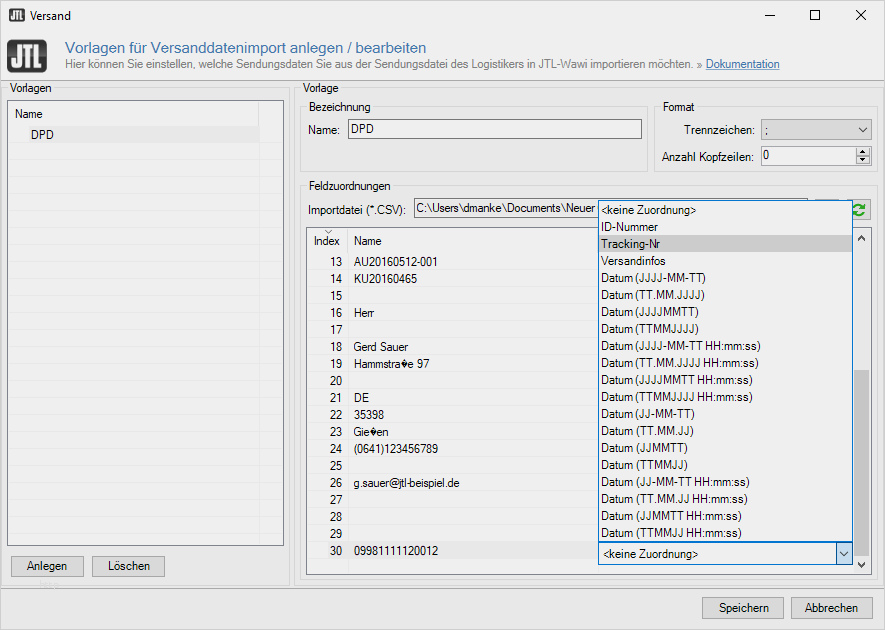
Task: Click the Abbrechen button
Action: tap(831, 608)
